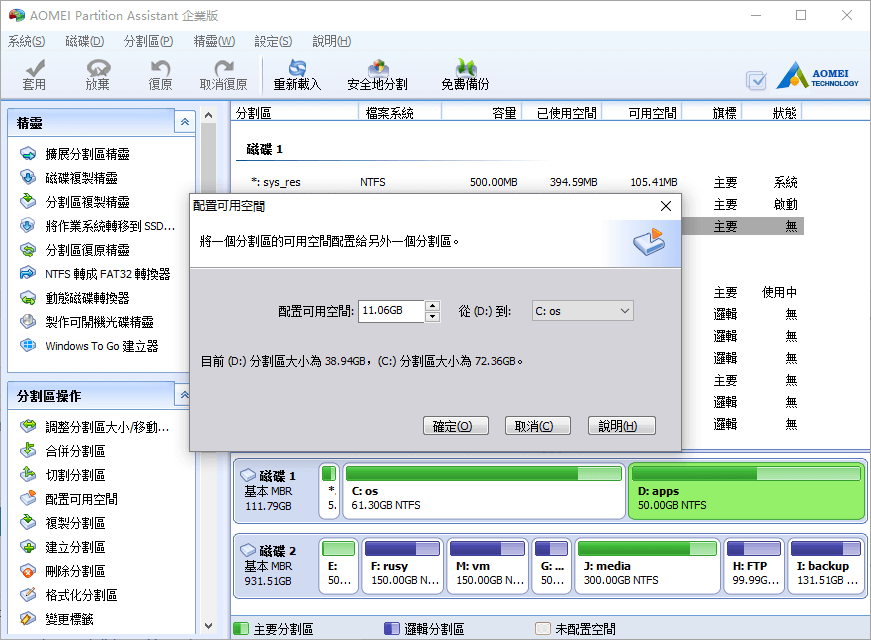Launch 分割區複製精靈 wizard

(74, 202)
